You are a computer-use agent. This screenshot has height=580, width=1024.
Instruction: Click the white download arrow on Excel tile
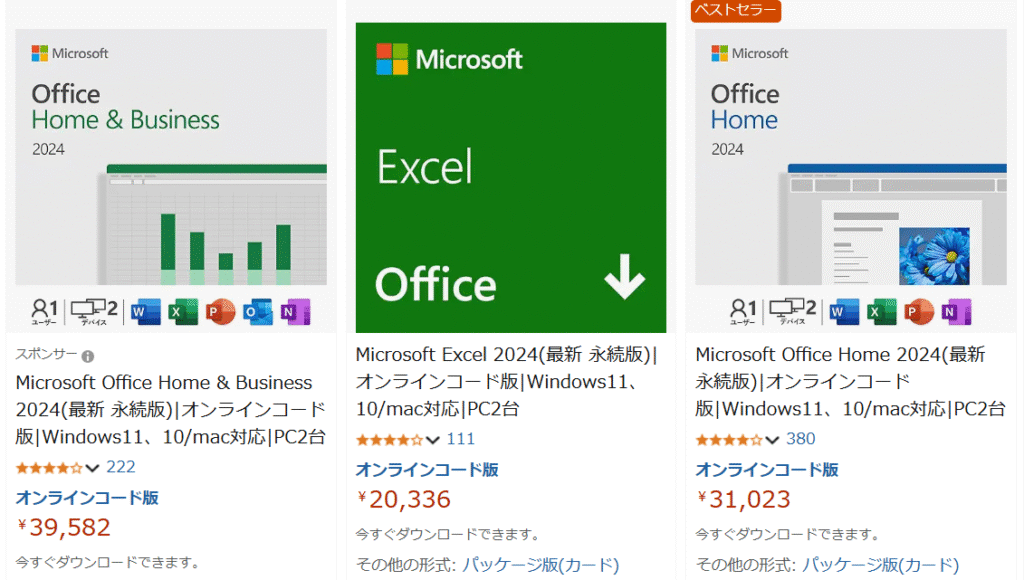(624, 276)
